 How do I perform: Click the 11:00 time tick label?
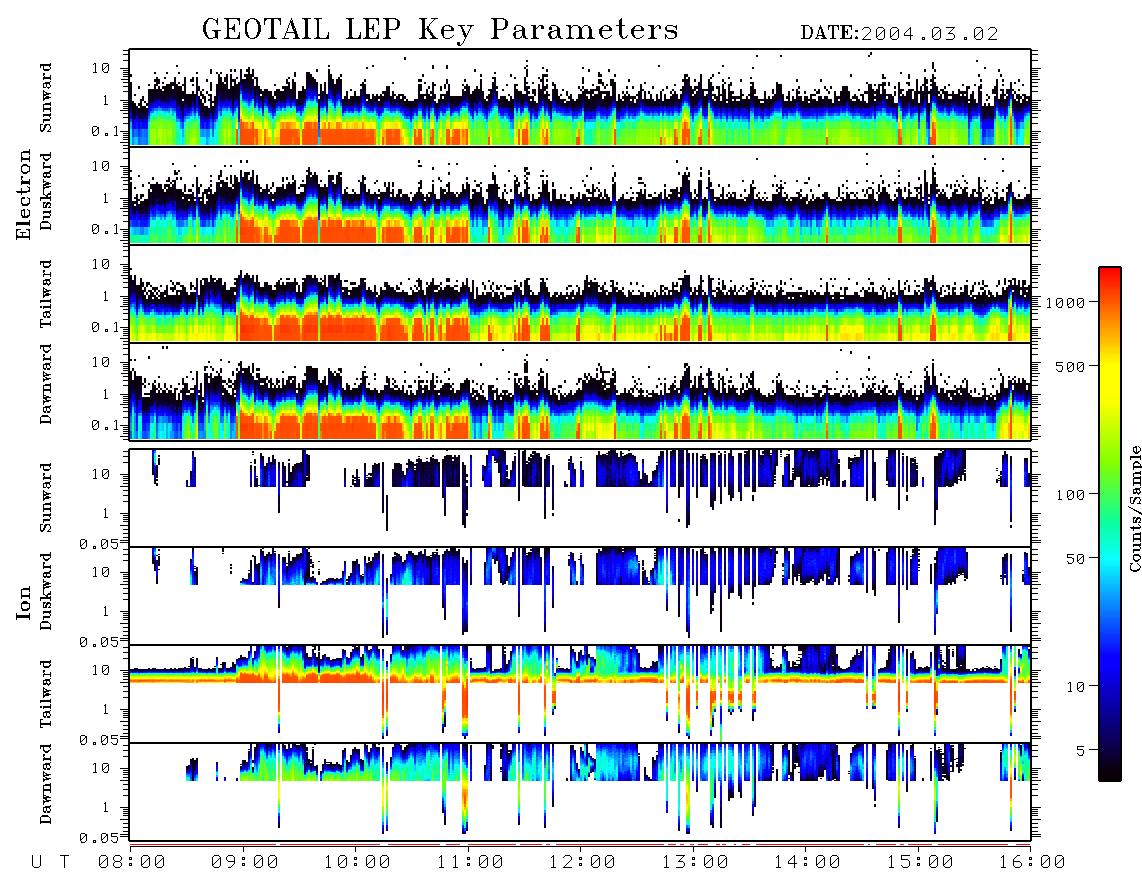coord(470,862)
